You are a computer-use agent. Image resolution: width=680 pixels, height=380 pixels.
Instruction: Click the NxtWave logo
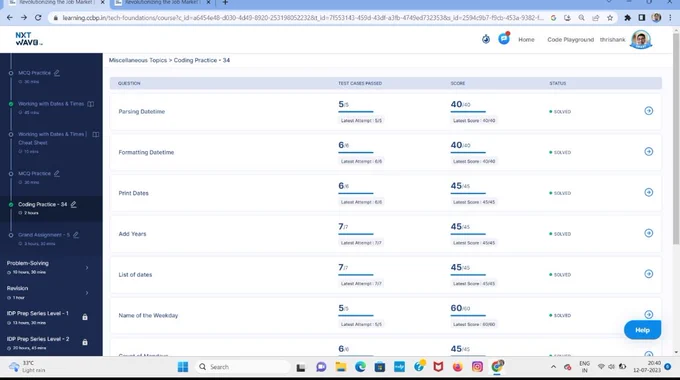click(29, 39)
